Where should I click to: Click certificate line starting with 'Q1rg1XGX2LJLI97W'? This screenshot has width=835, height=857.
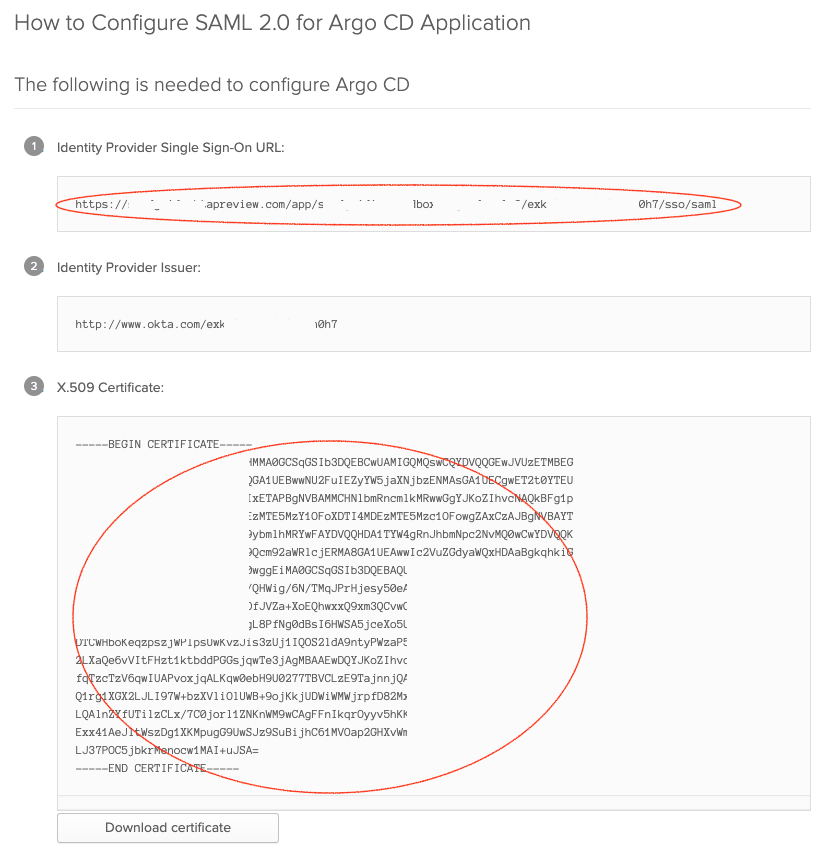[241, 696]
